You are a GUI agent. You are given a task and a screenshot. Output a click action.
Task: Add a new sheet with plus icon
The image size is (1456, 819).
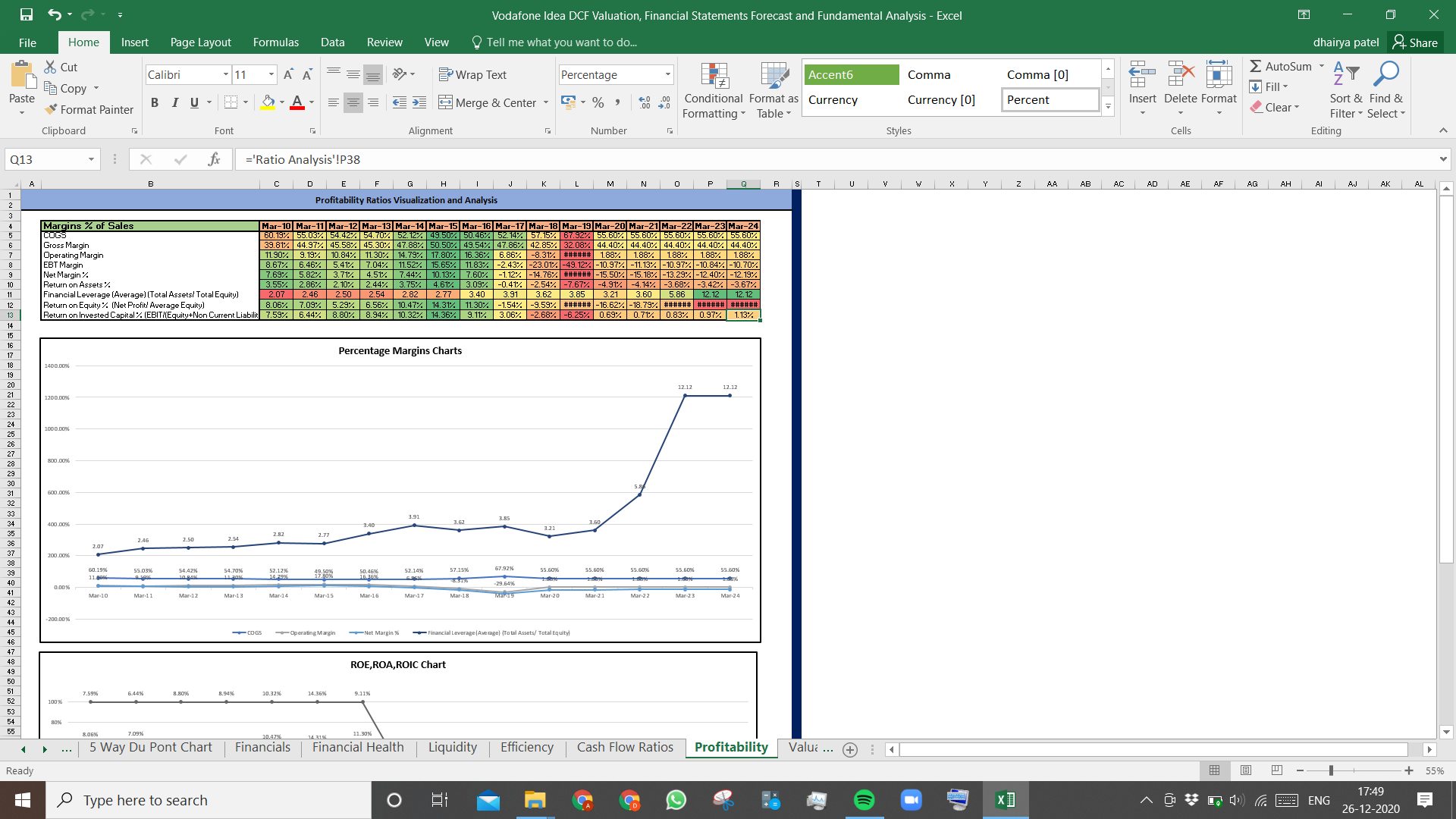coord(850,749)
